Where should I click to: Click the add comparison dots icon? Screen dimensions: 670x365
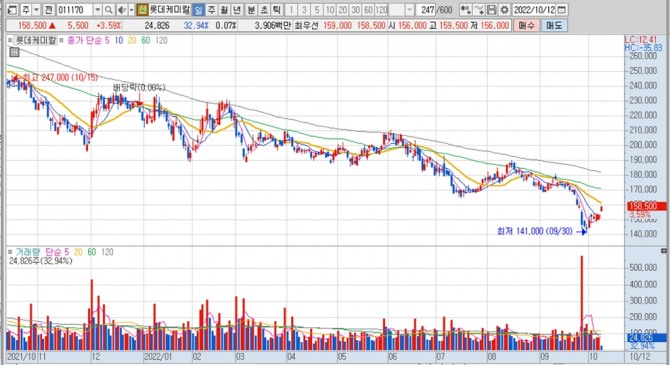click(x=465, y=10)
